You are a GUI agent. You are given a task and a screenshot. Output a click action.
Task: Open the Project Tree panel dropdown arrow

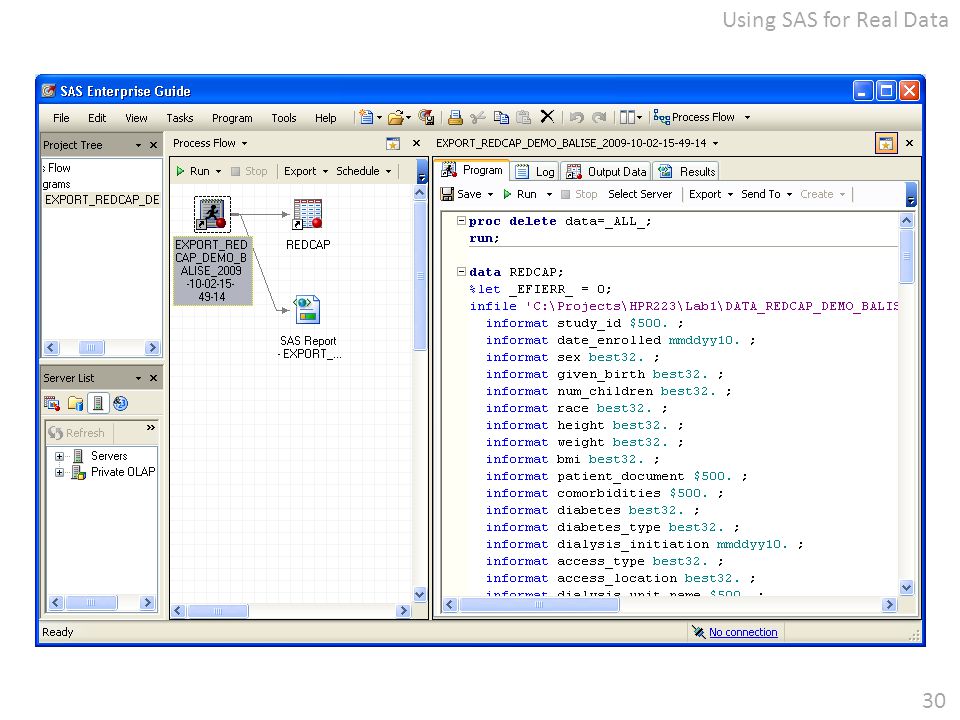[138, 145]
